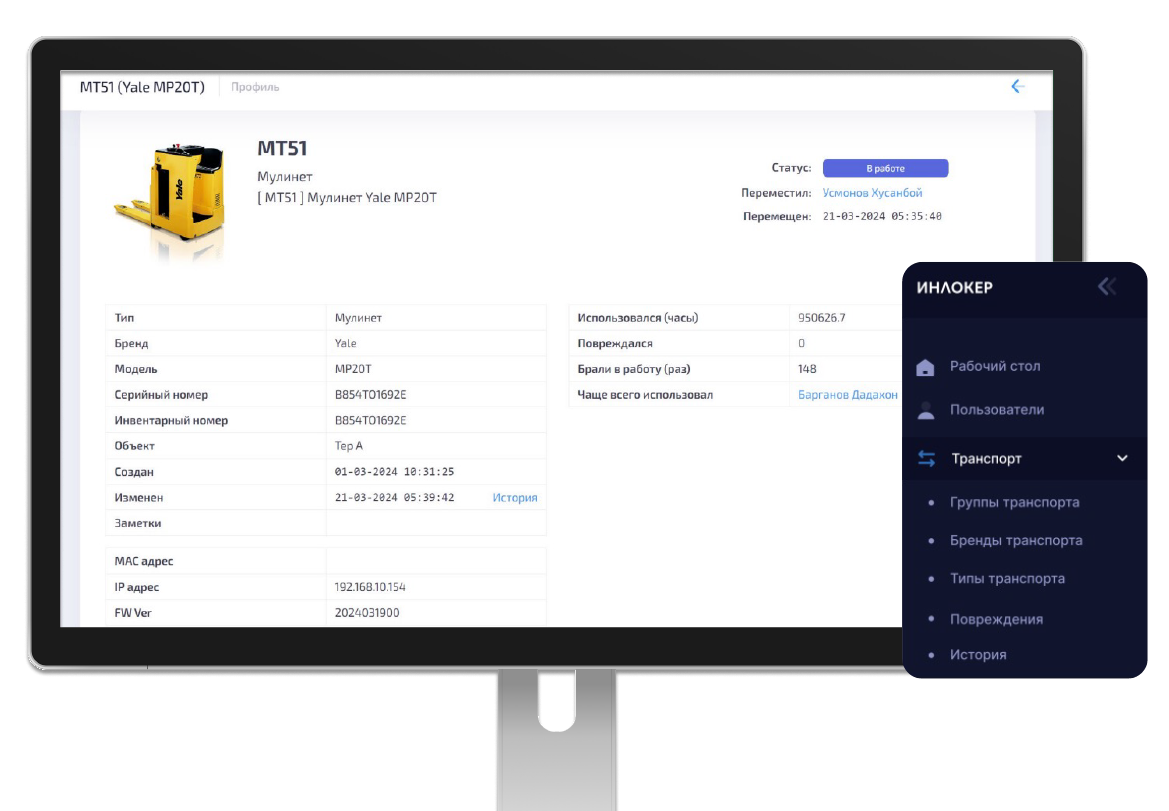Open История in the sidebar submenu
The image size is (1169, 811).
tap(978, 654)
